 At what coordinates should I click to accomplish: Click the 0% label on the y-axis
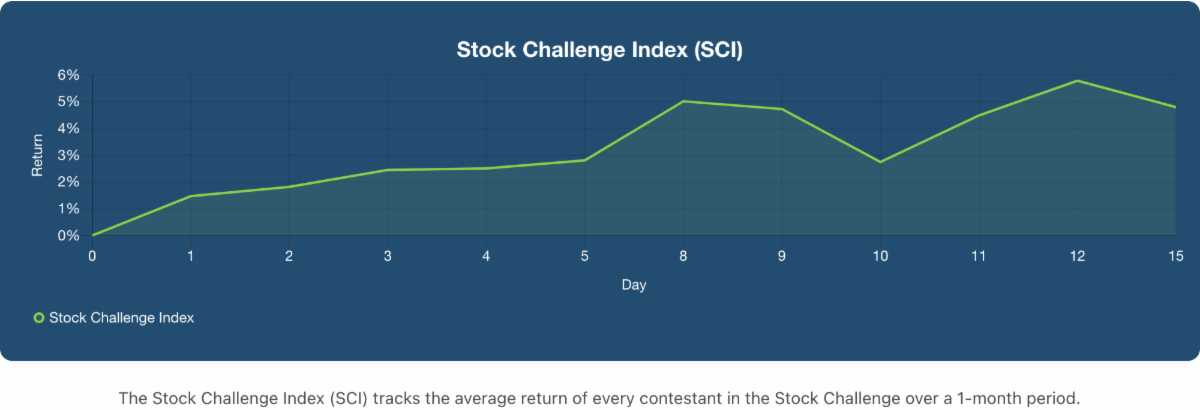[68, 236]
